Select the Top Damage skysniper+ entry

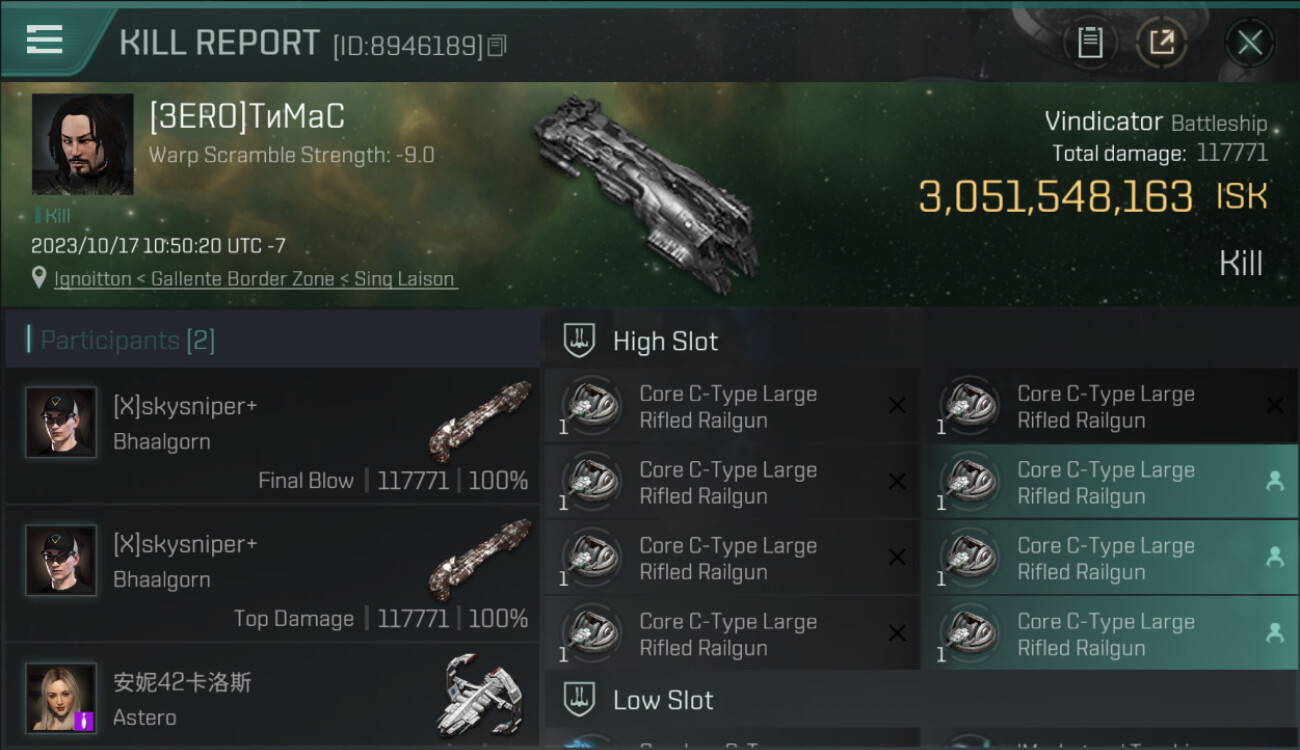(272, 573)
